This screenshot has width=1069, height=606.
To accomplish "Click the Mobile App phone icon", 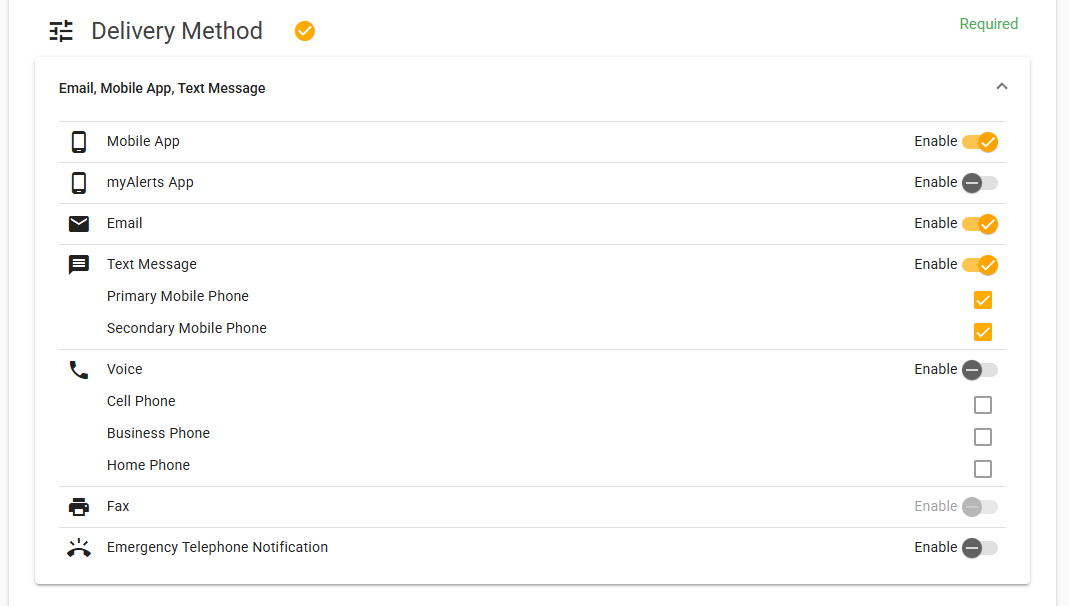I will coord(79,142).
